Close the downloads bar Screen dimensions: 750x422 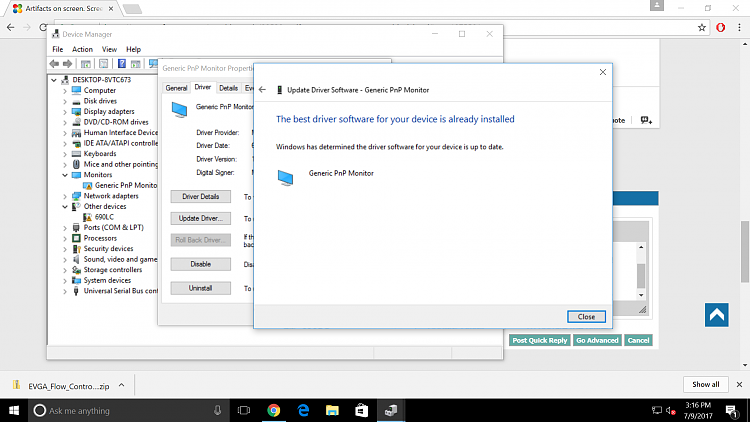pos(739,384)
